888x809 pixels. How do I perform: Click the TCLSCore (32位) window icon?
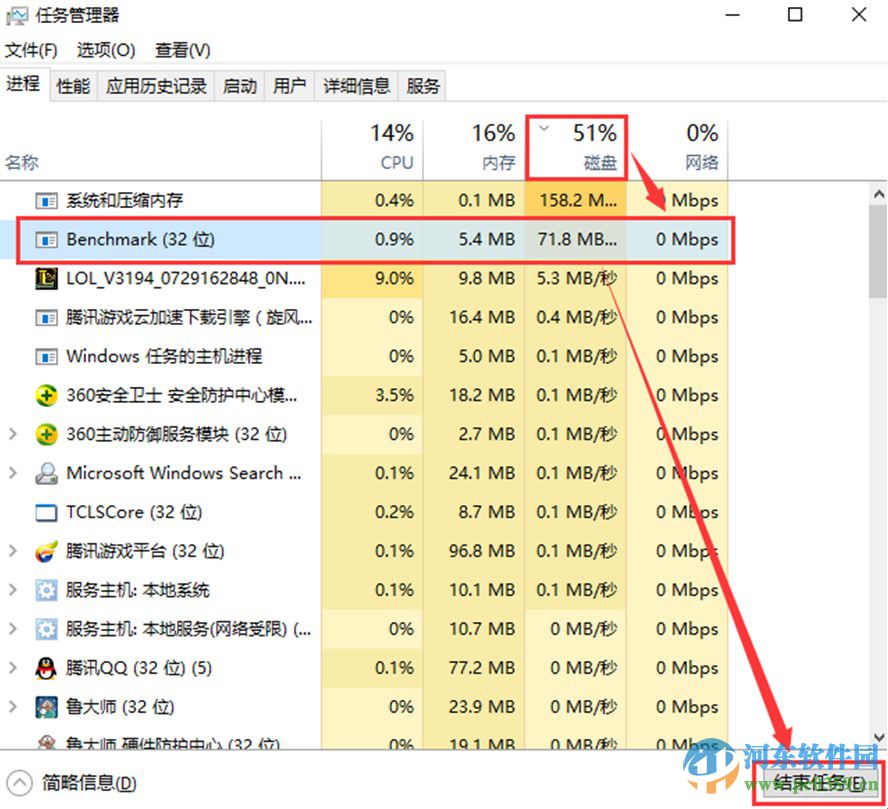click(47, 512)
